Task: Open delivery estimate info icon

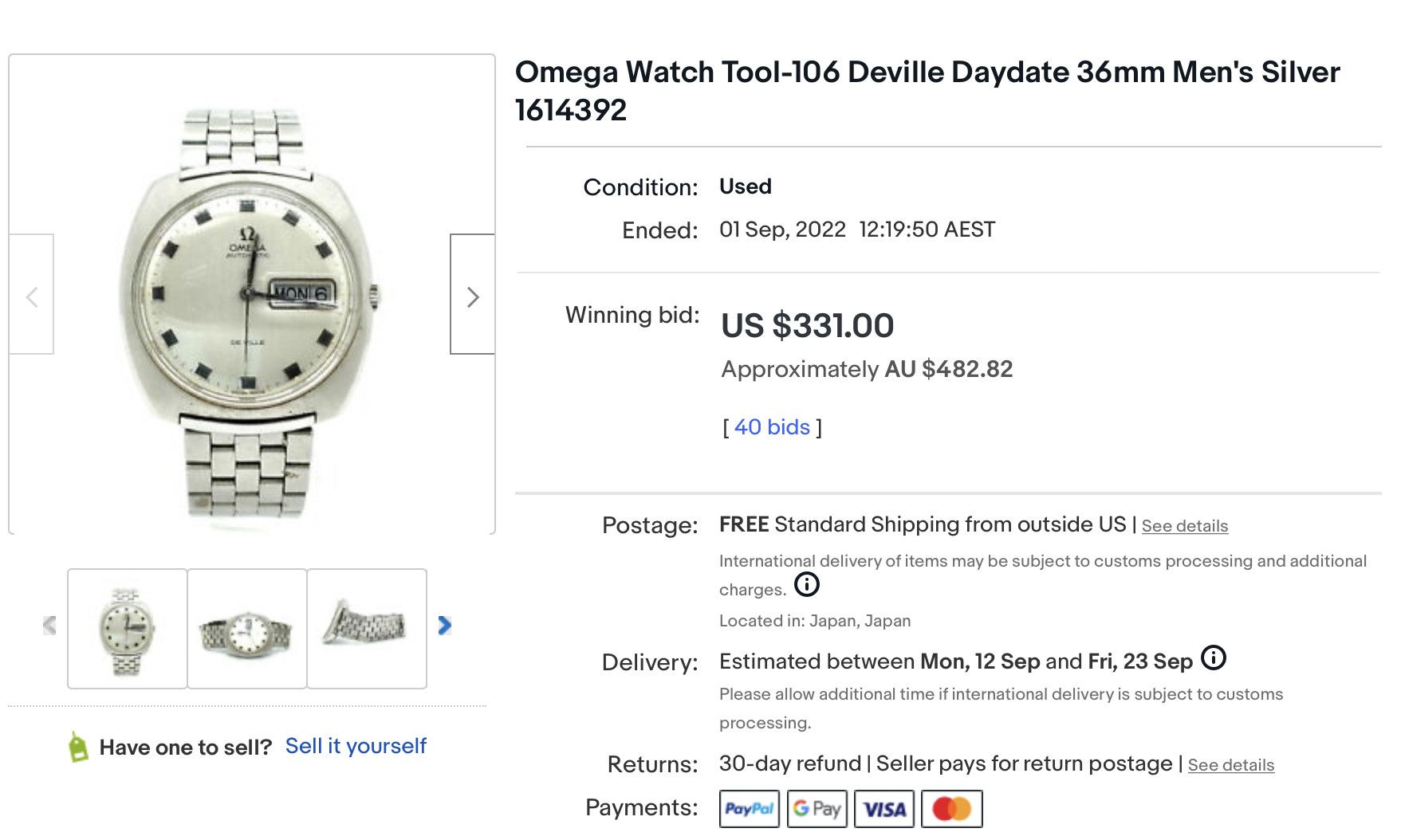Action: pos(1213,658)
